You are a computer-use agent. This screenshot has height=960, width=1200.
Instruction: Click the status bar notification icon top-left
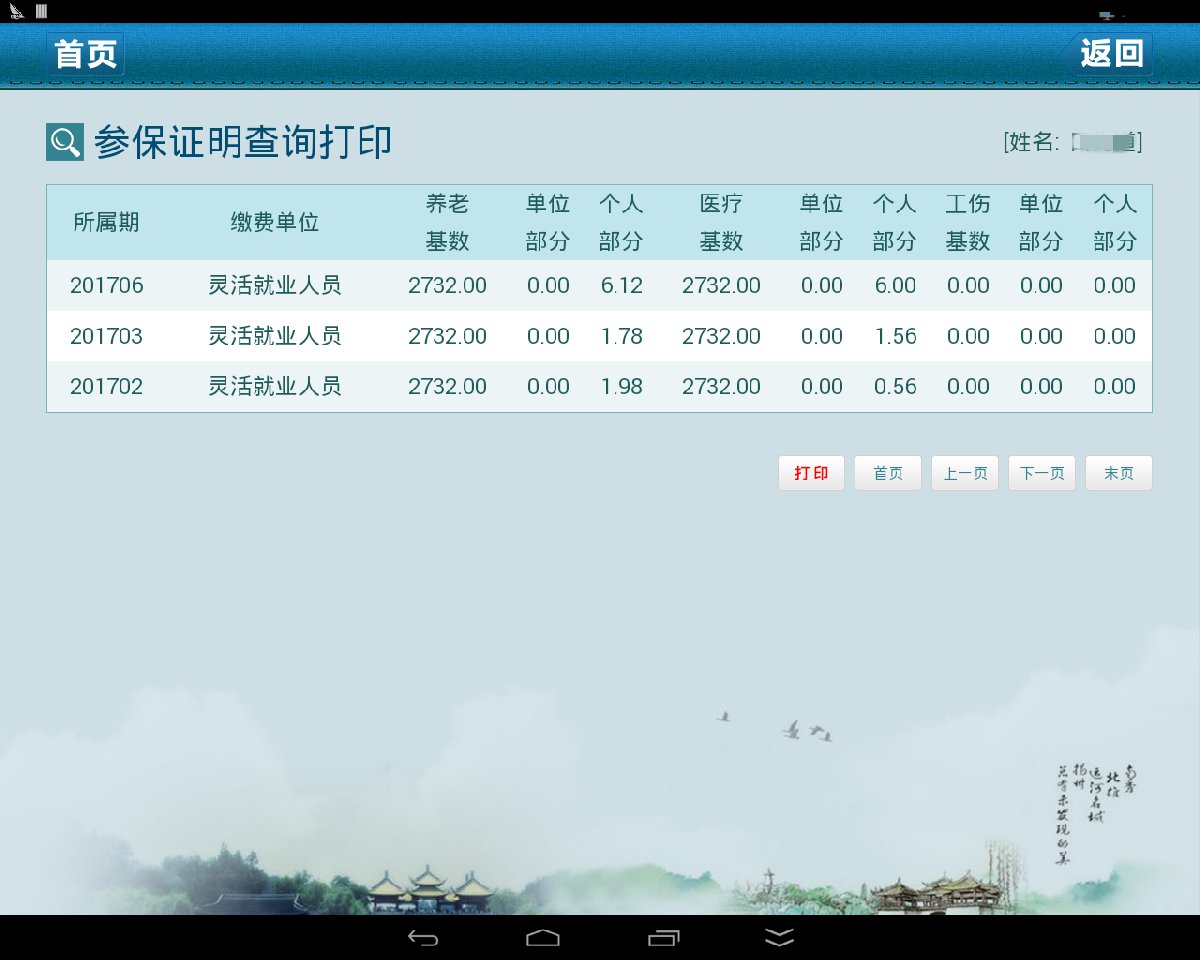click(17, 12)
